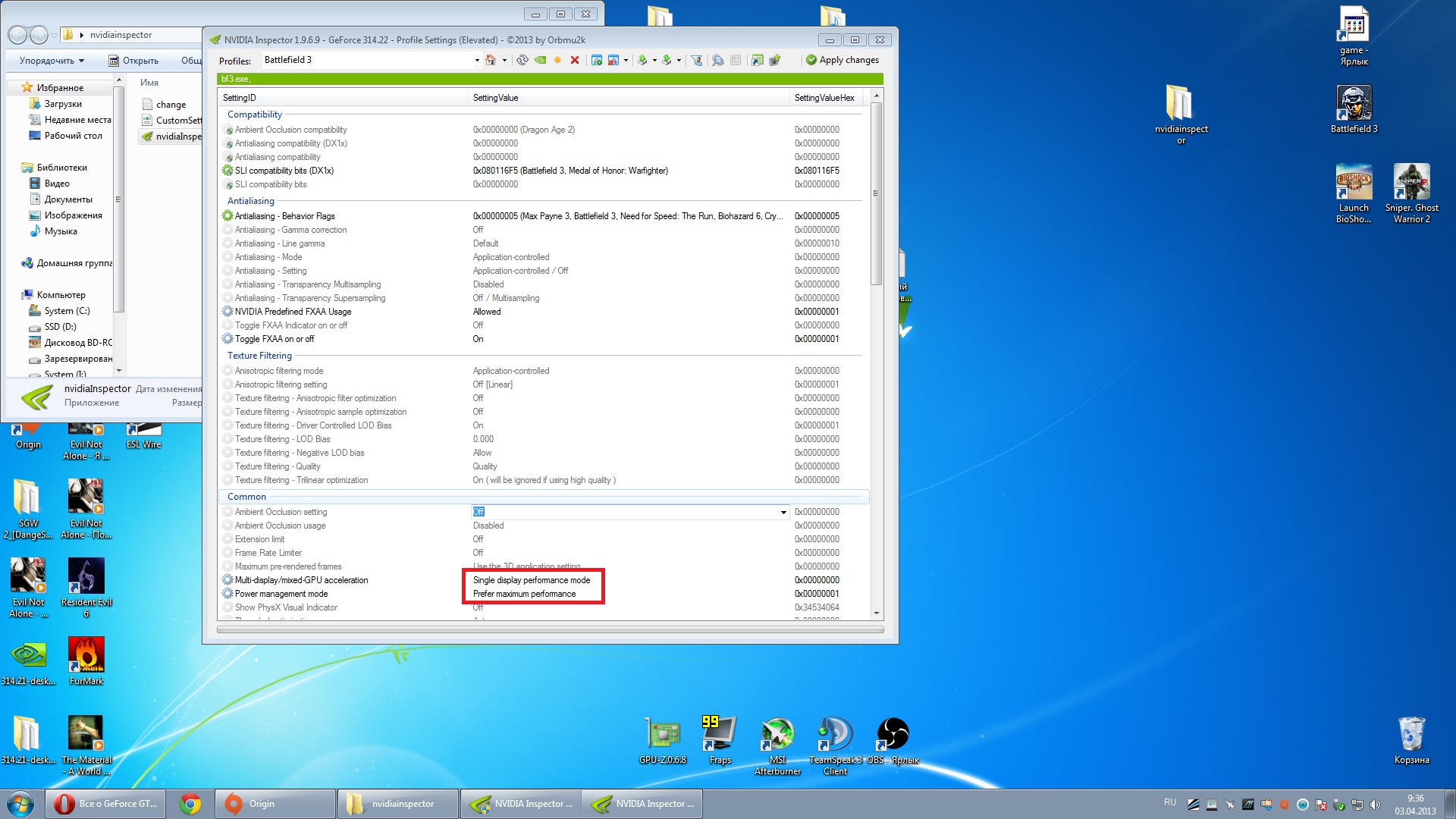Click the user filter funnel icon

(x=696, y=60)
